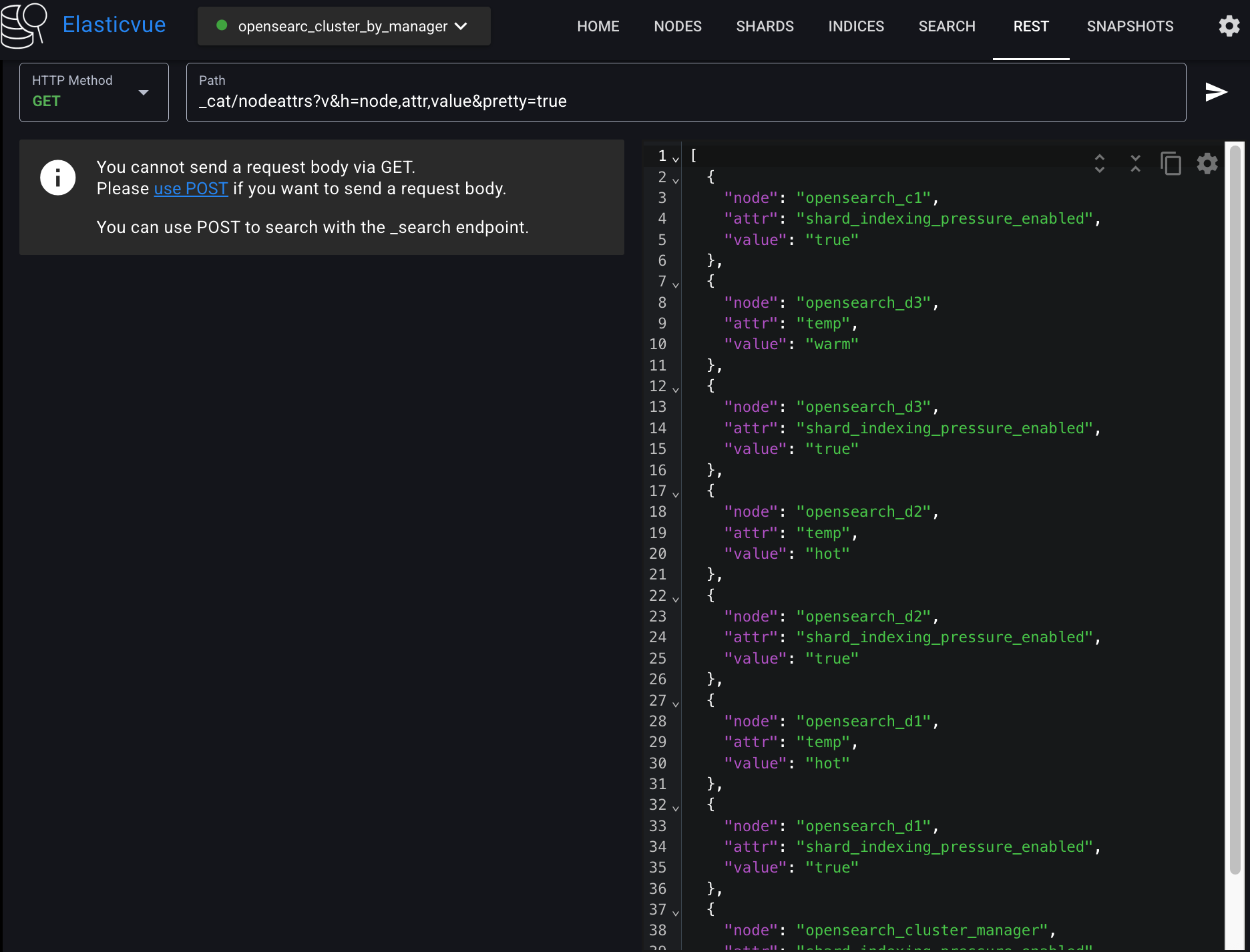Image resolution: width=1250 pixels, height=952 pixels.
Task: Click the "true" value on line 5
Action: tap(832, 240)
